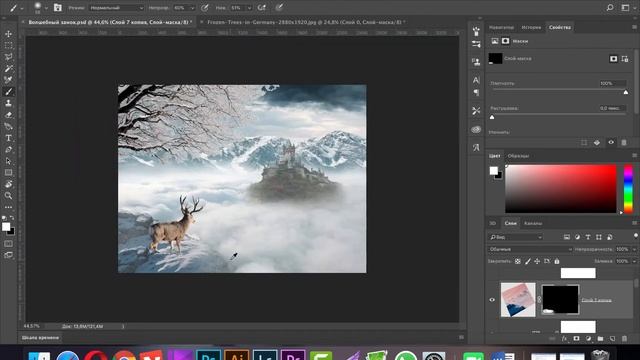640x360 pixels.
Task: Switch to the Каналы tab
Action: click(x=533, y=223)
